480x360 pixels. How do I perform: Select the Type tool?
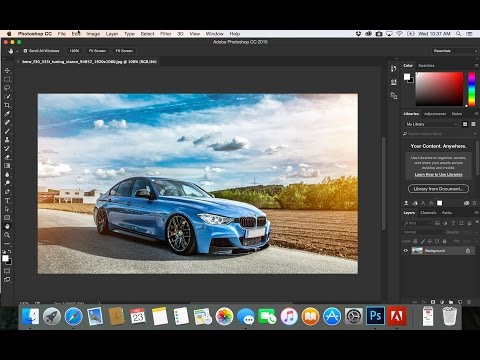(x=7, y=201)
